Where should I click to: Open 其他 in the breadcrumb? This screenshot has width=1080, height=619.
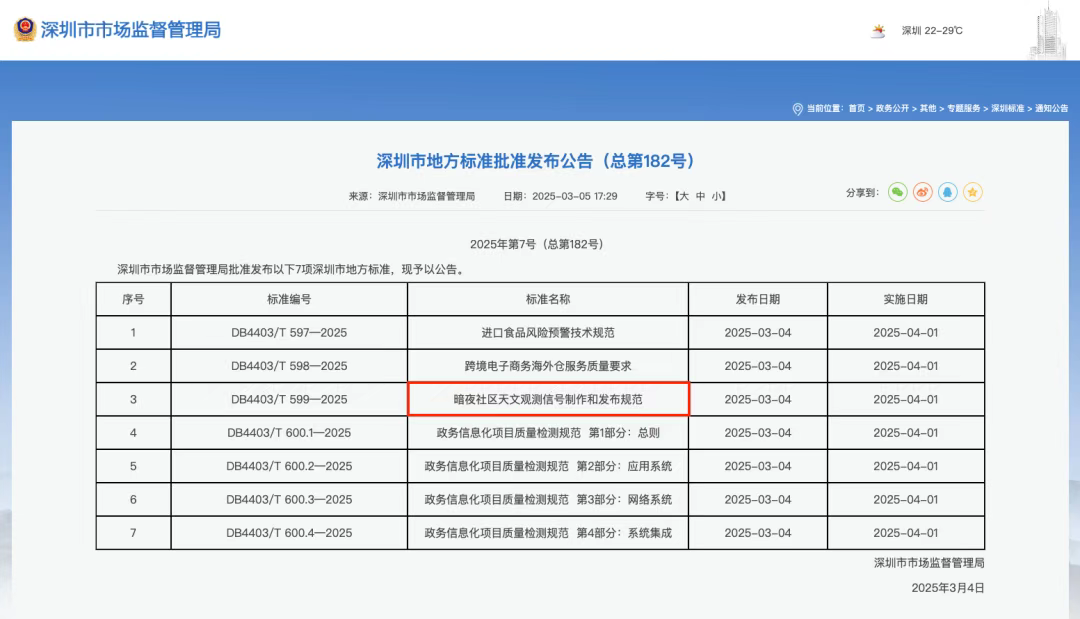point(928,109)
